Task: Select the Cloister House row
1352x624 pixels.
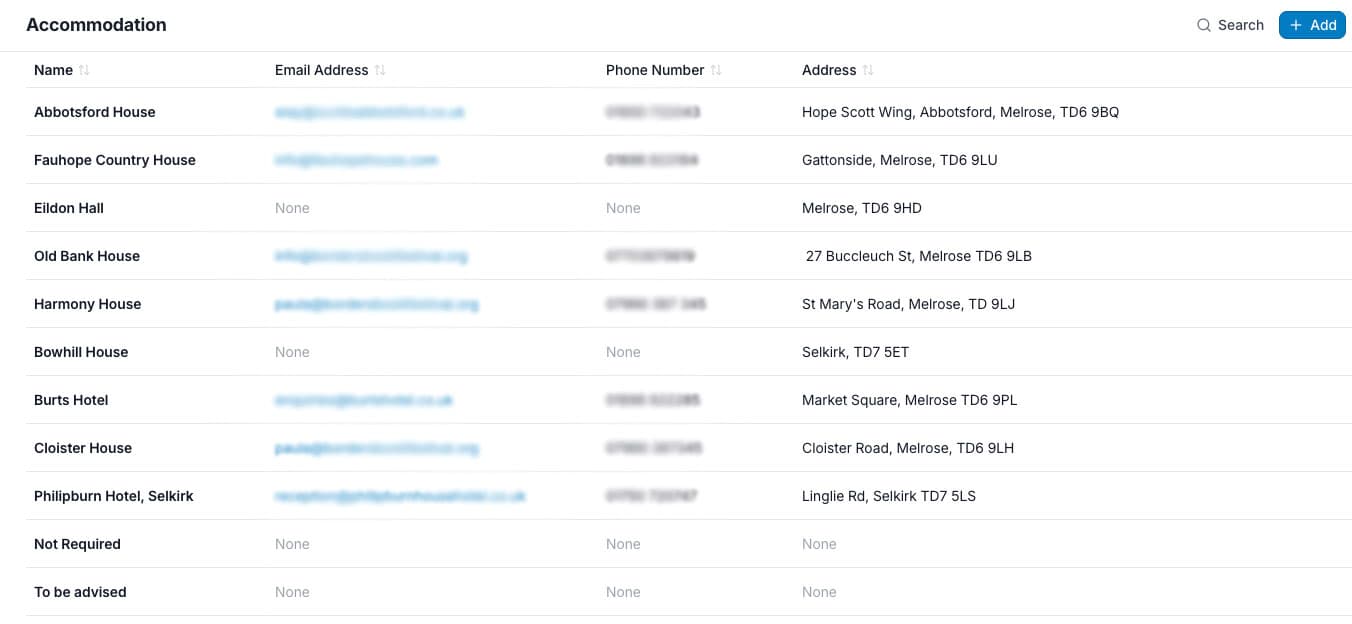Action: pyautogui.click(x=688, y=448)
